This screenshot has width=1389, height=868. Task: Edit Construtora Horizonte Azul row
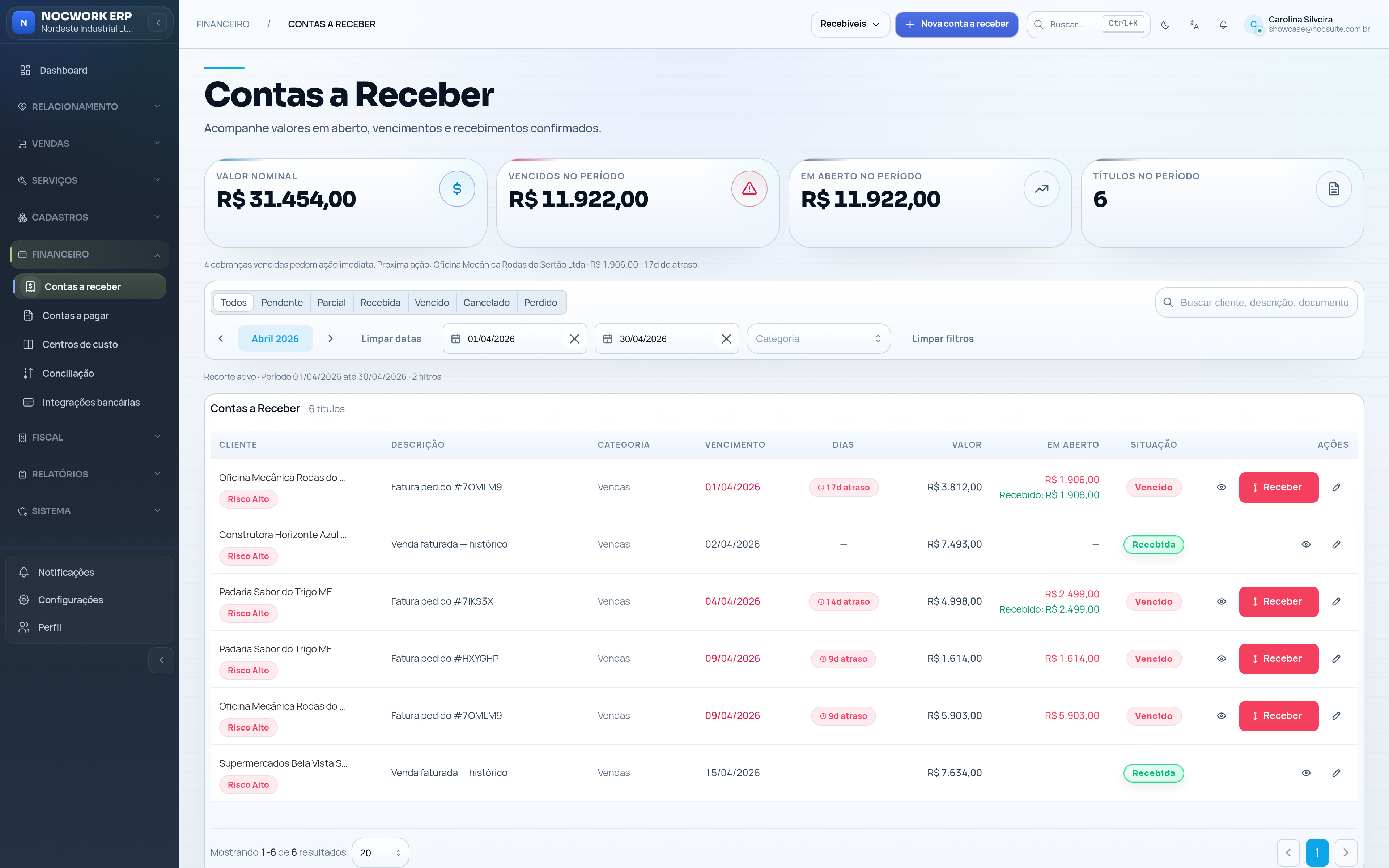click(1336, 544)
